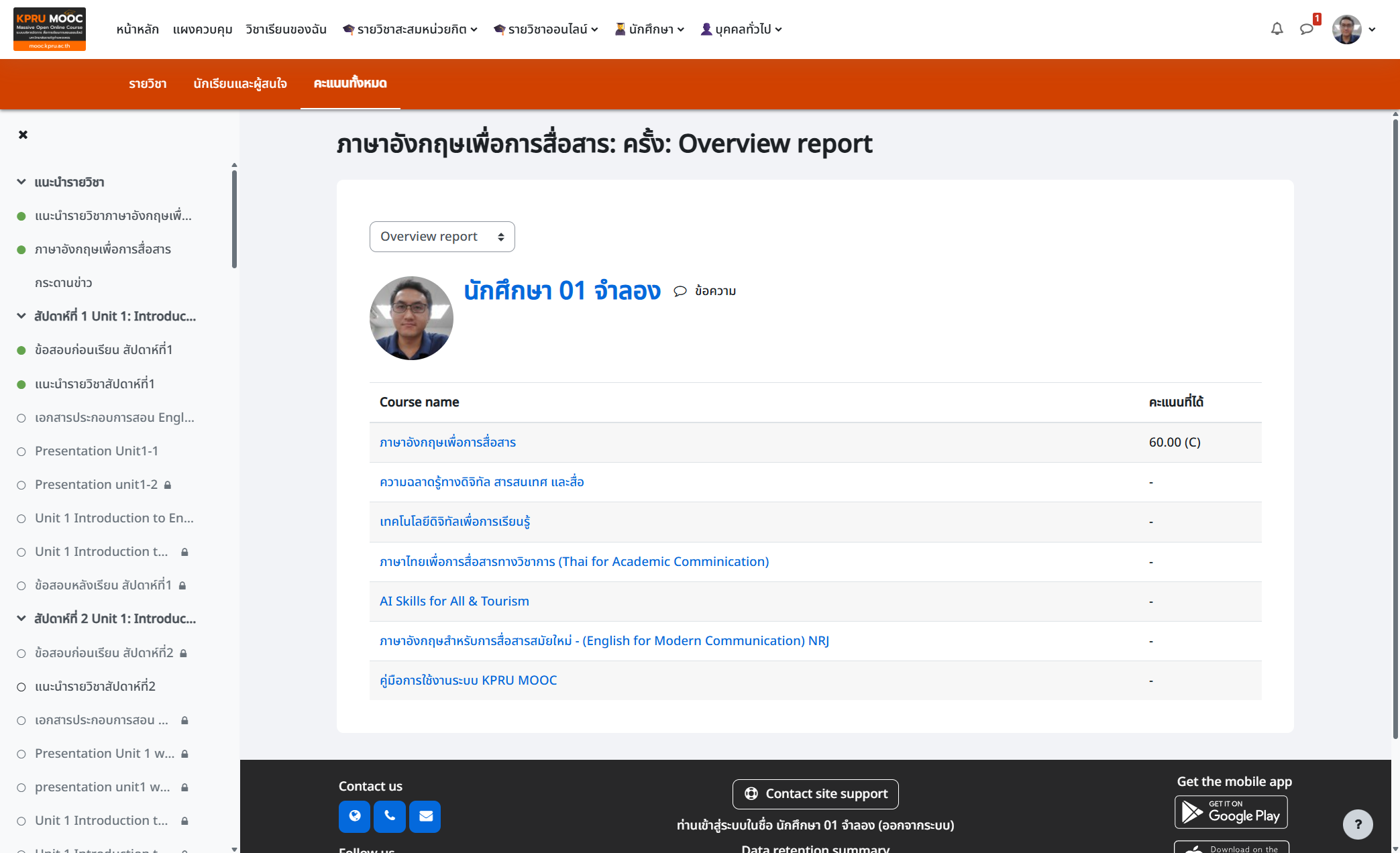Click green completion dot for แนะนำรายวิชาสัปดาห์ที่1
The width and height of the screenshot is (1400, 853).
(21, 384)
